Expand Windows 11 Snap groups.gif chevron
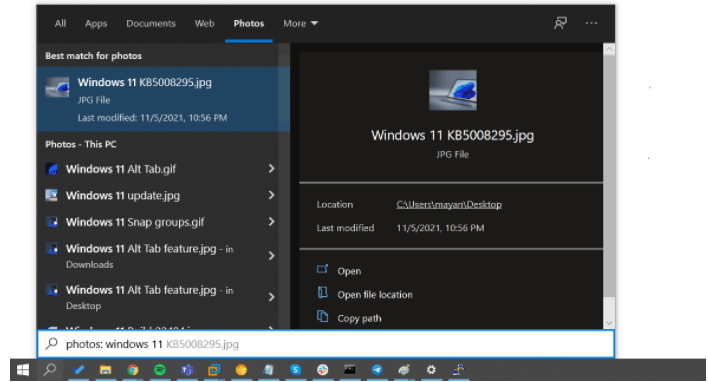 click(x=271, y=222)
